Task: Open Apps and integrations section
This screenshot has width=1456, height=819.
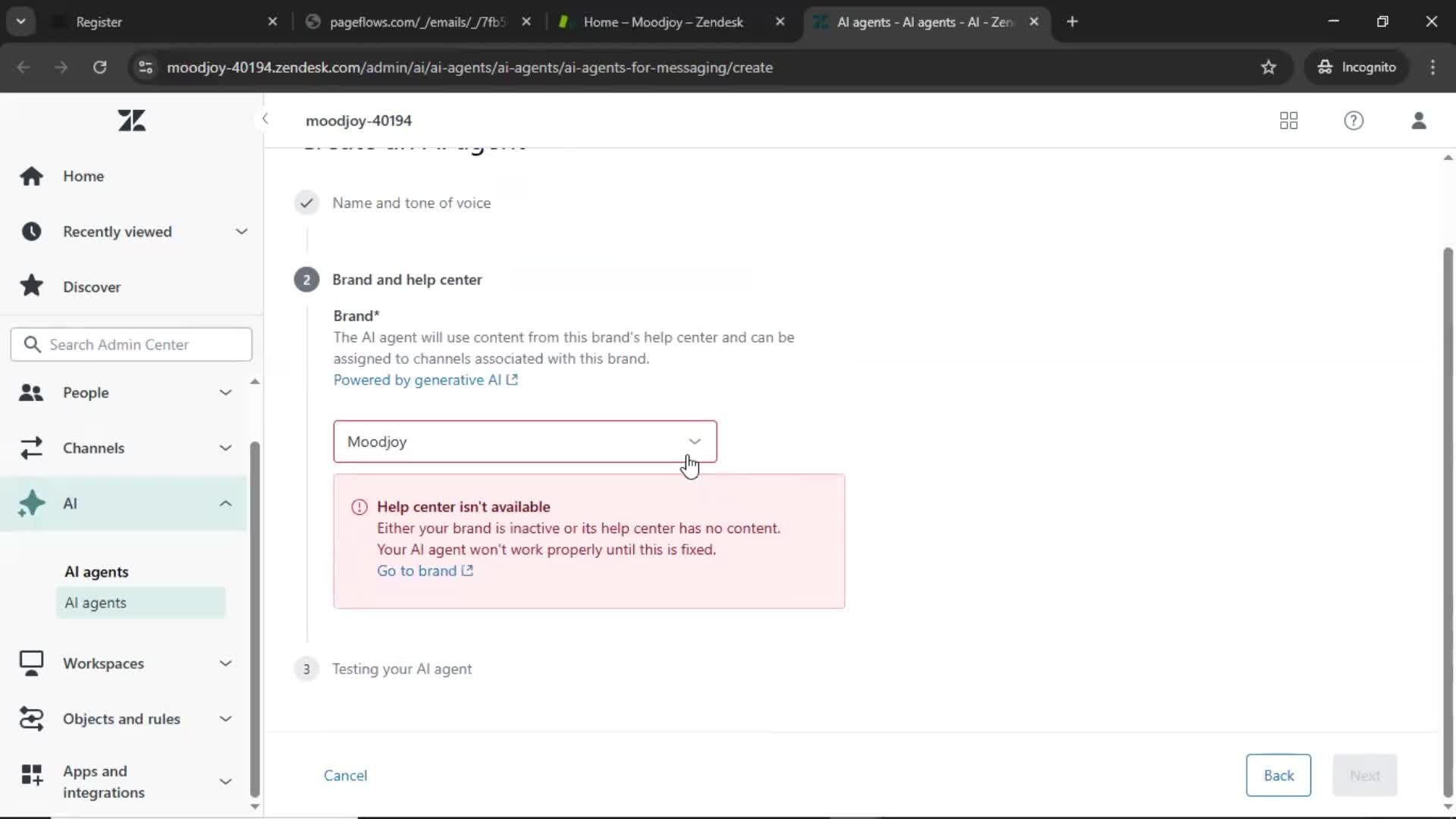Action: point(104,782)
